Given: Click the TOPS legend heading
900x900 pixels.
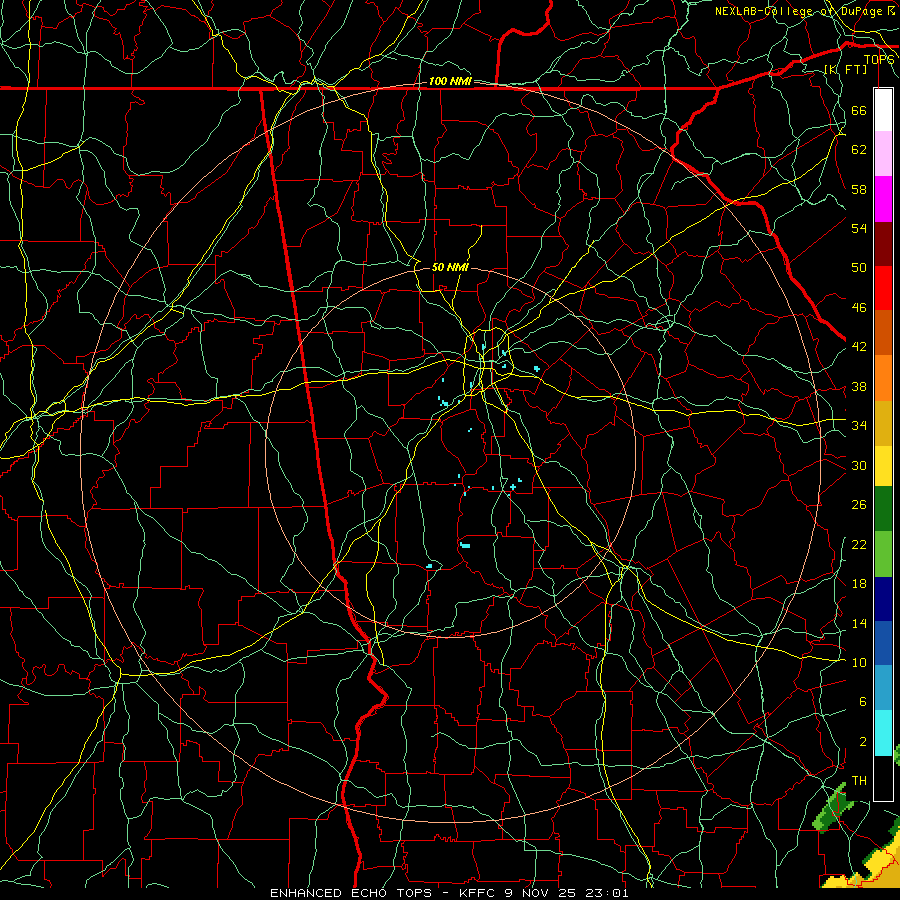Looking at the screenshot, I should [879, 59].
